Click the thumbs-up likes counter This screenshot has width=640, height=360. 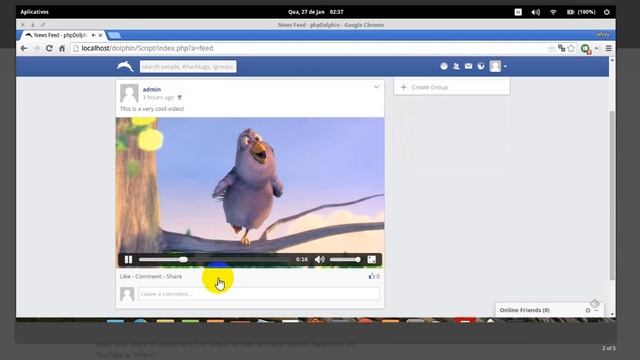pyautogui.click(x=374, y=276)
